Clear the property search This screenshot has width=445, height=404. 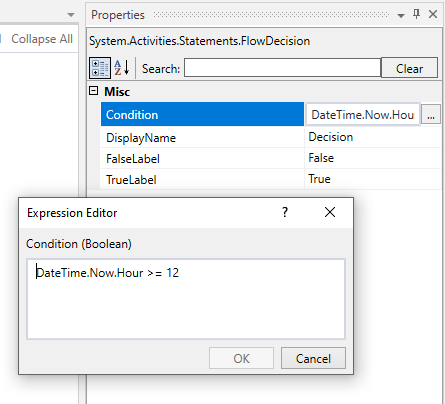click(x=409, y=68)
